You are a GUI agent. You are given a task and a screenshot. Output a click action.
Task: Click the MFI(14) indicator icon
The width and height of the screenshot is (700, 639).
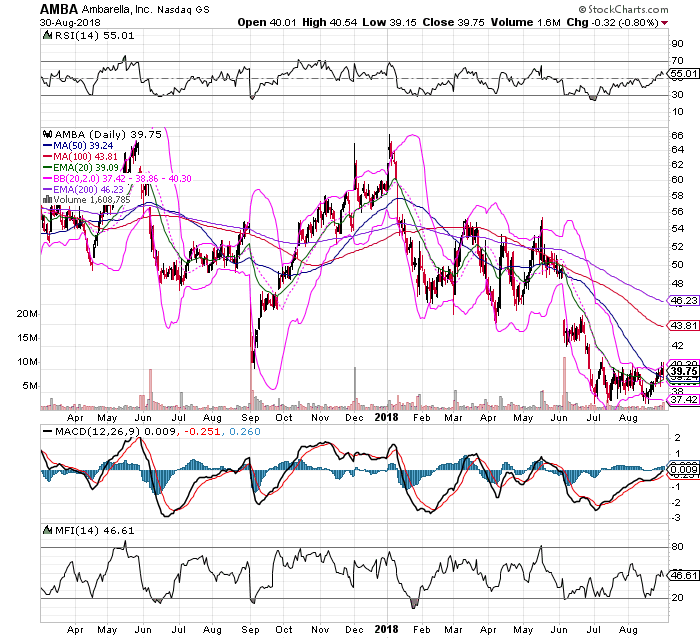point(46,530)
